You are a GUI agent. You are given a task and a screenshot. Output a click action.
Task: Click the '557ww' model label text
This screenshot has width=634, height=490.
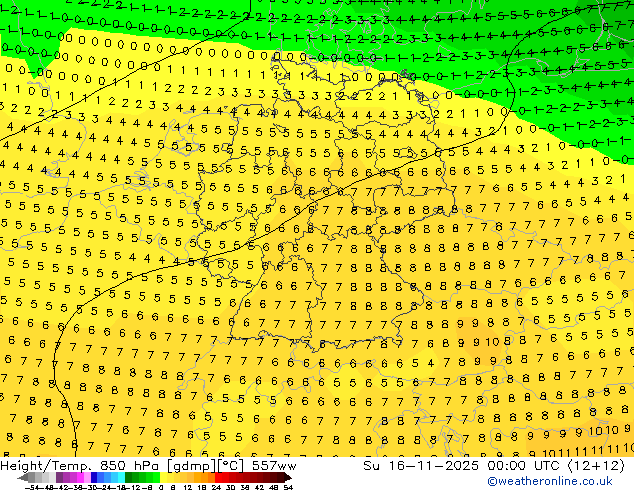pyautogui.click(x=274, y=466)
